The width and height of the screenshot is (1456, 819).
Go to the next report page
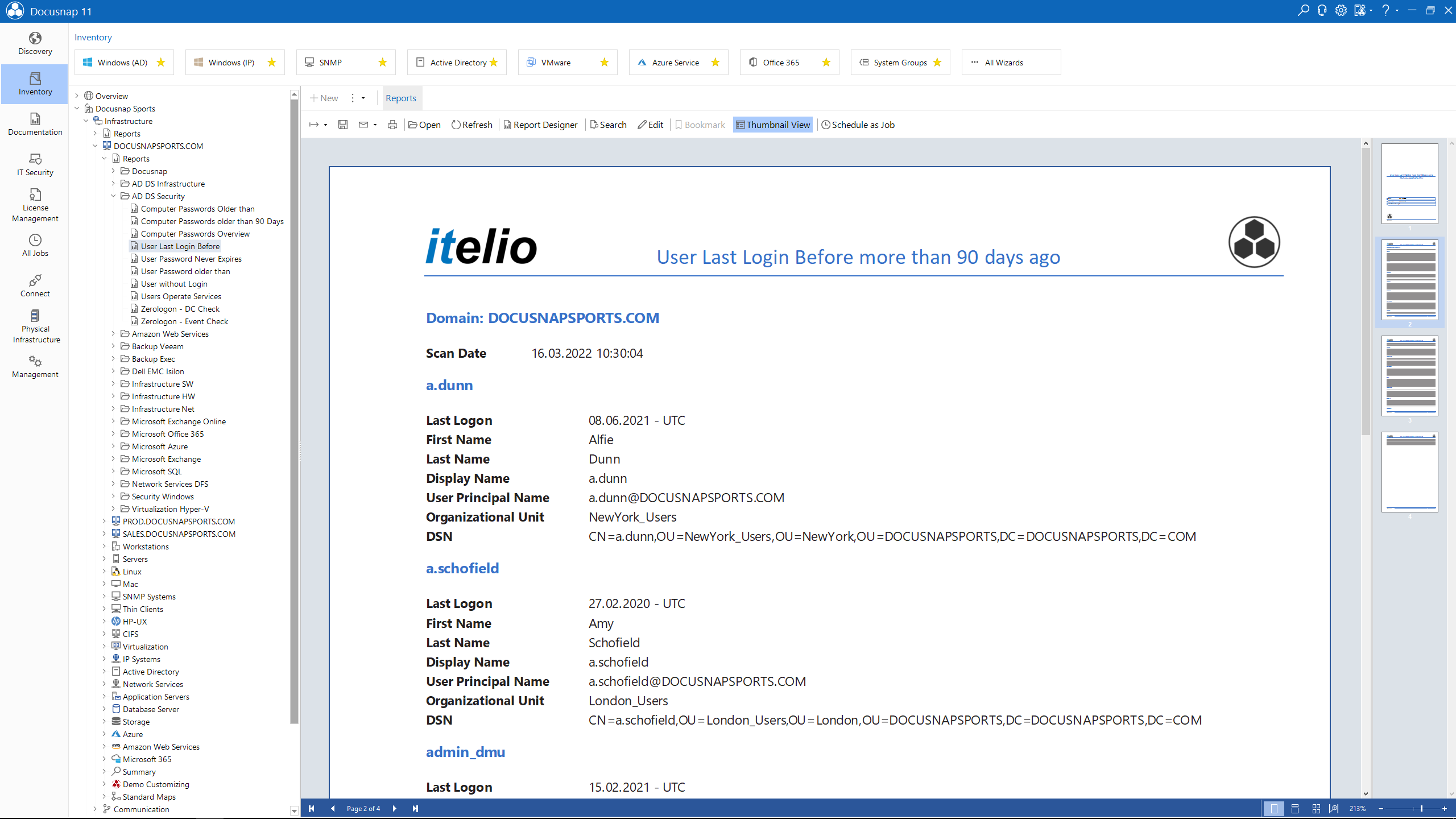point(394,808)
